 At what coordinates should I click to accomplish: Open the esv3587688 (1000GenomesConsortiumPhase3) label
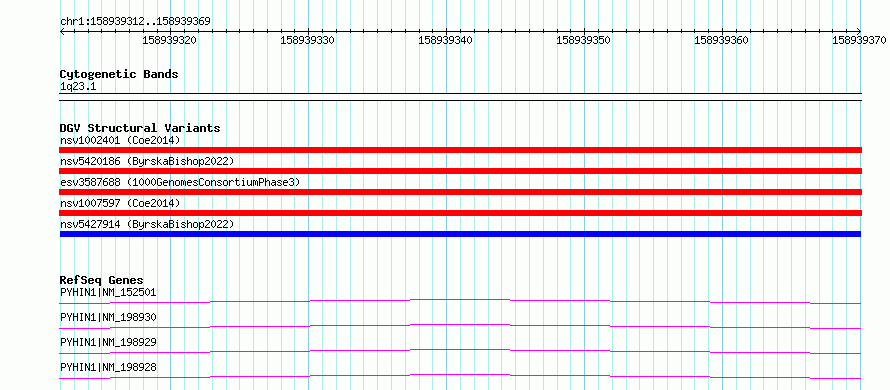[x=180, y=182]
